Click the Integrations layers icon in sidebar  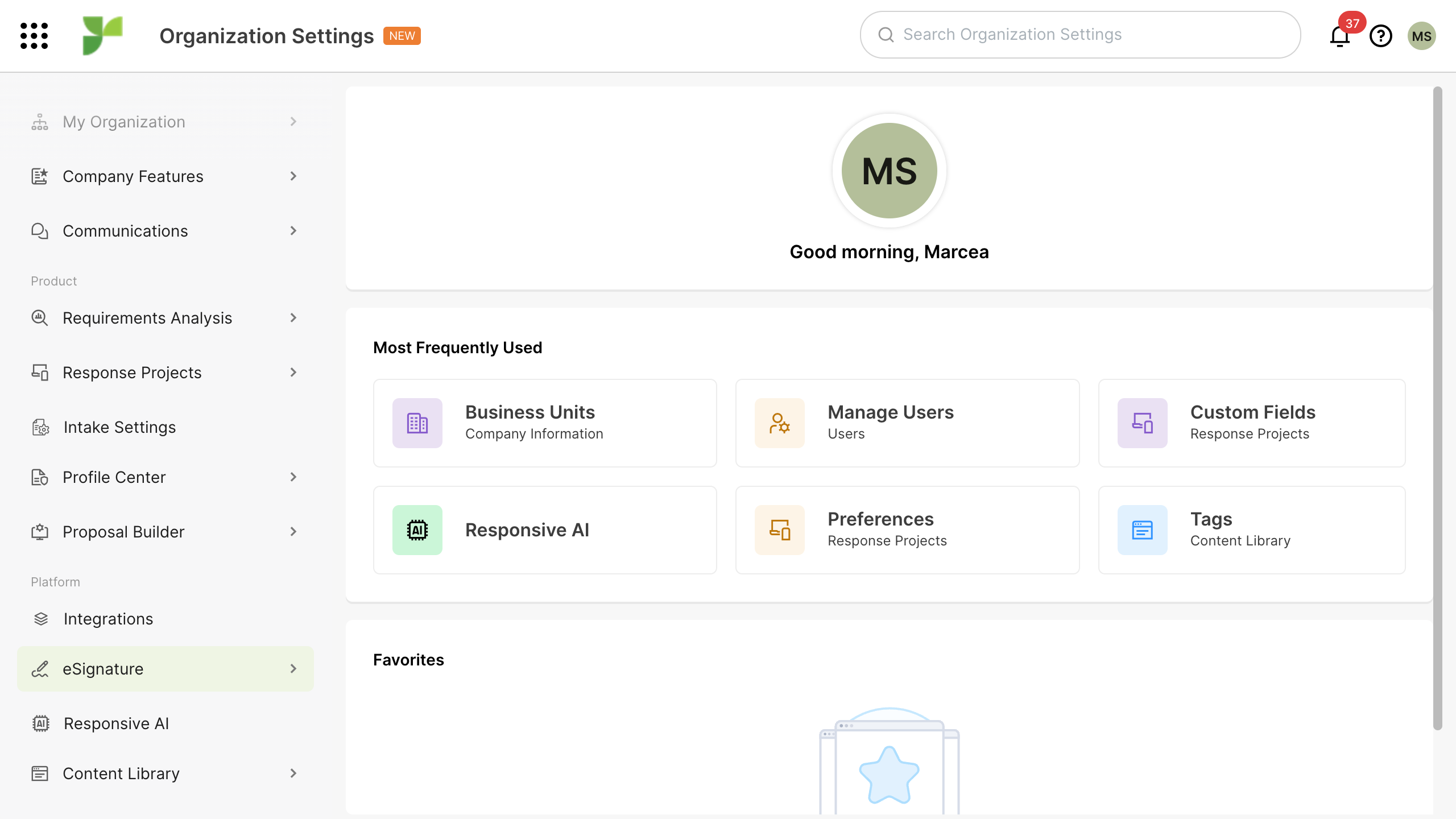[x=41, y=619]
